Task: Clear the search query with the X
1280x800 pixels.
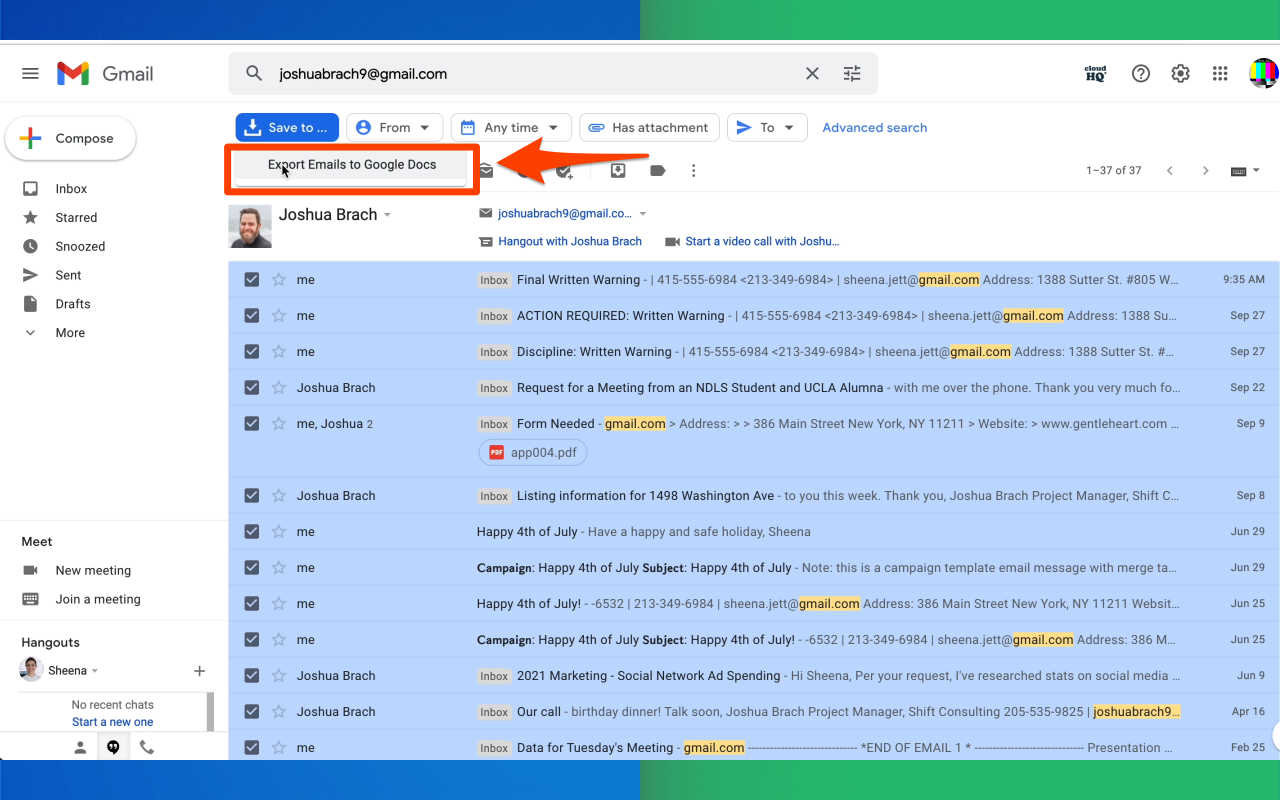Action: point(812,73)
